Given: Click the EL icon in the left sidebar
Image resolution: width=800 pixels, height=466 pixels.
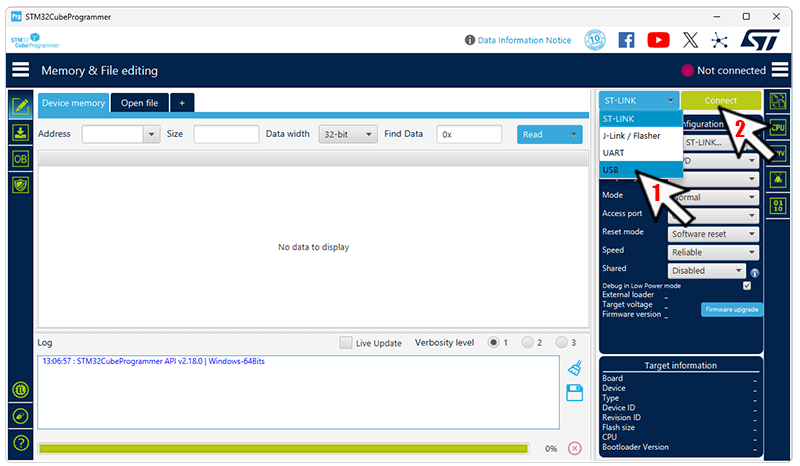Looking at the screenshot, I should coord(20,390).
